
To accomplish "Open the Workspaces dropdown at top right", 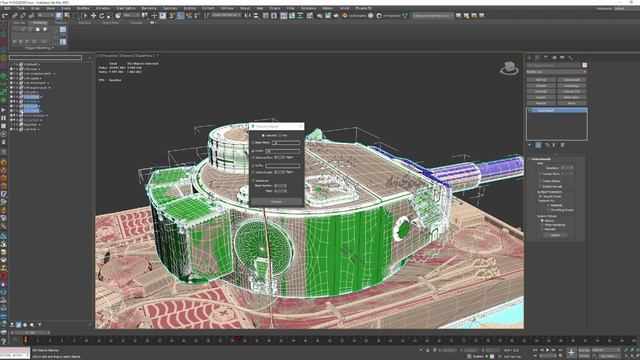I will pyautogui.click(x=626, y=8).
